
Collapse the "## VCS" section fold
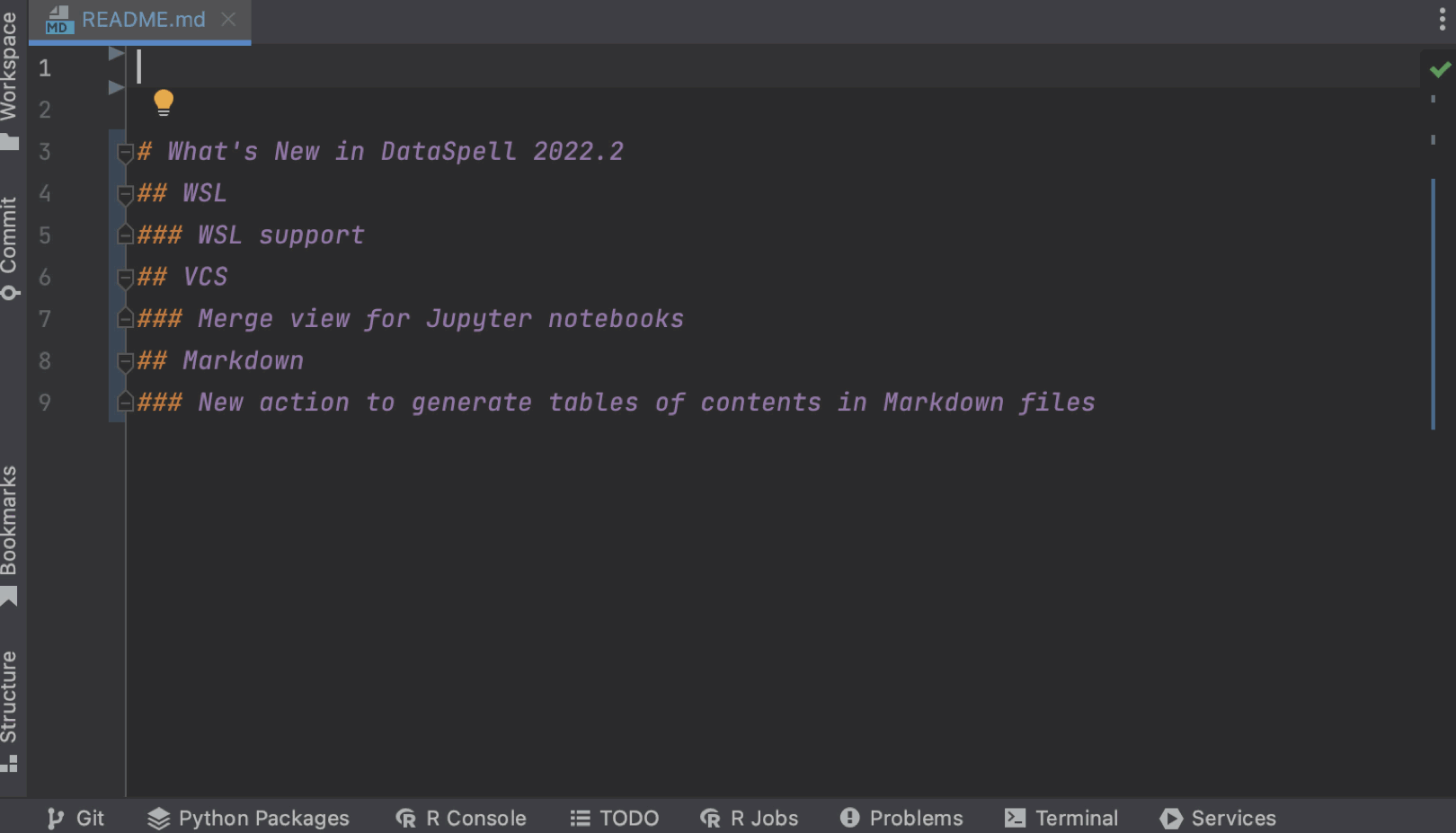126,278
